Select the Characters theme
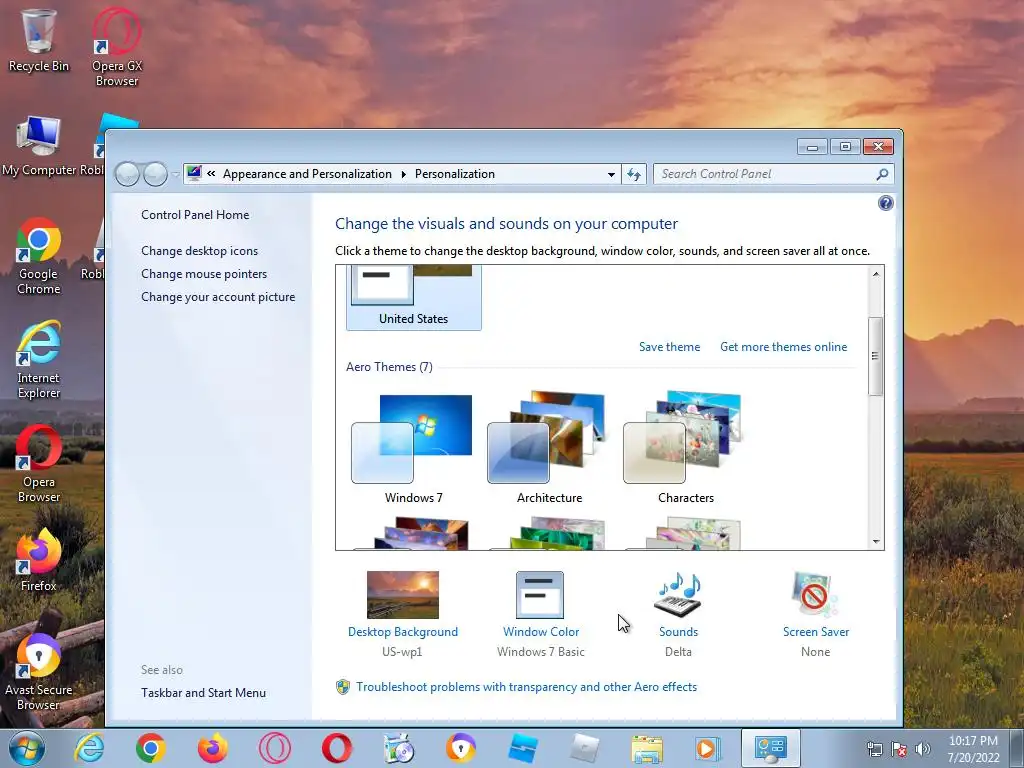 click(686, 449)
